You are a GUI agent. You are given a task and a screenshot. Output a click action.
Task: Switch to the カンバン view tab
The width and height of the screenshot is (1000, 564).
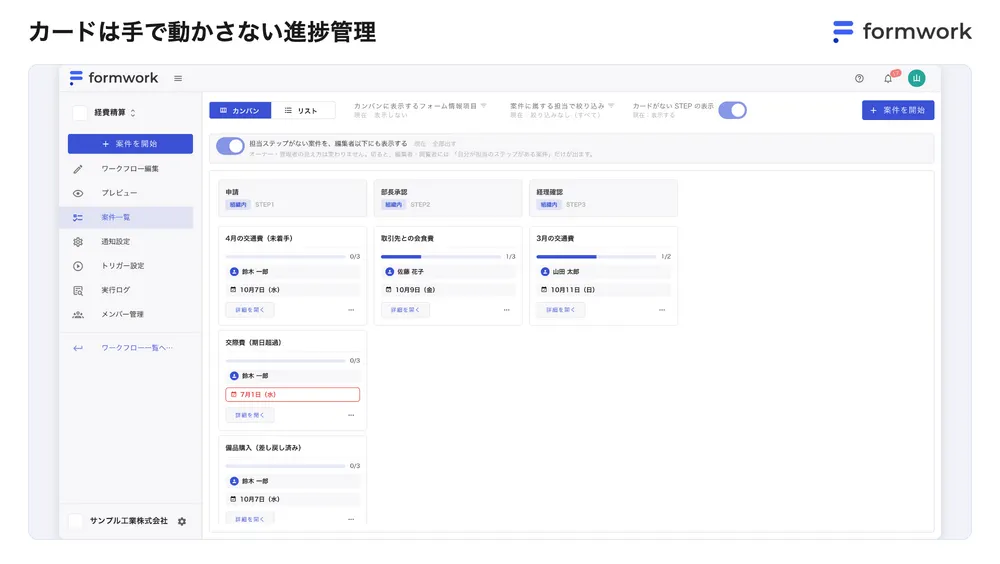point(240,110)
